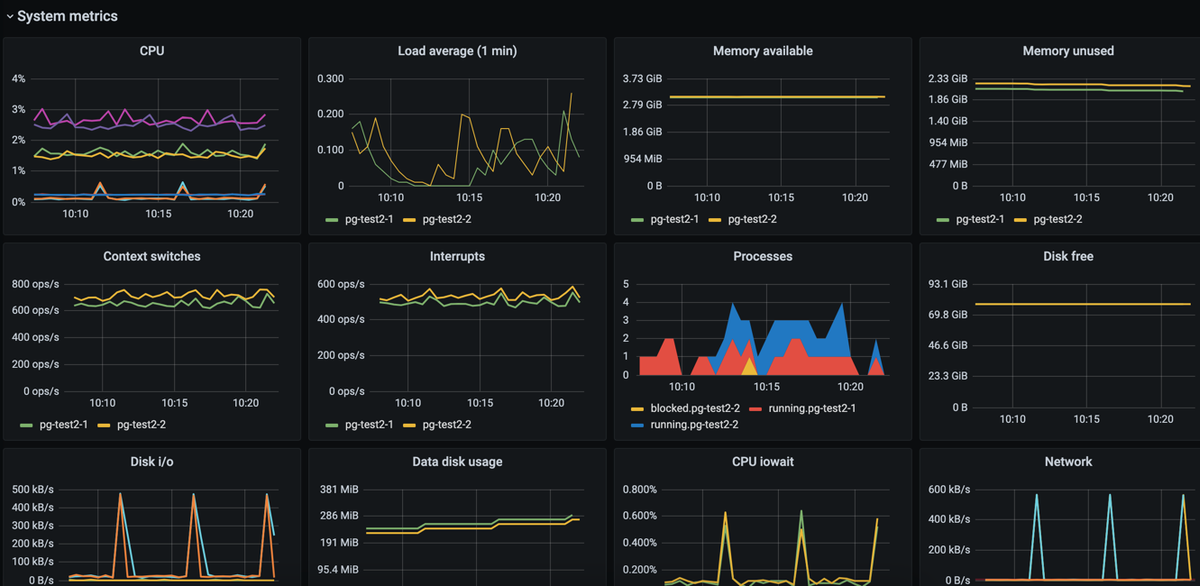
Task: Open the Load average (1 min) panel menu
Action: point(456,50)
